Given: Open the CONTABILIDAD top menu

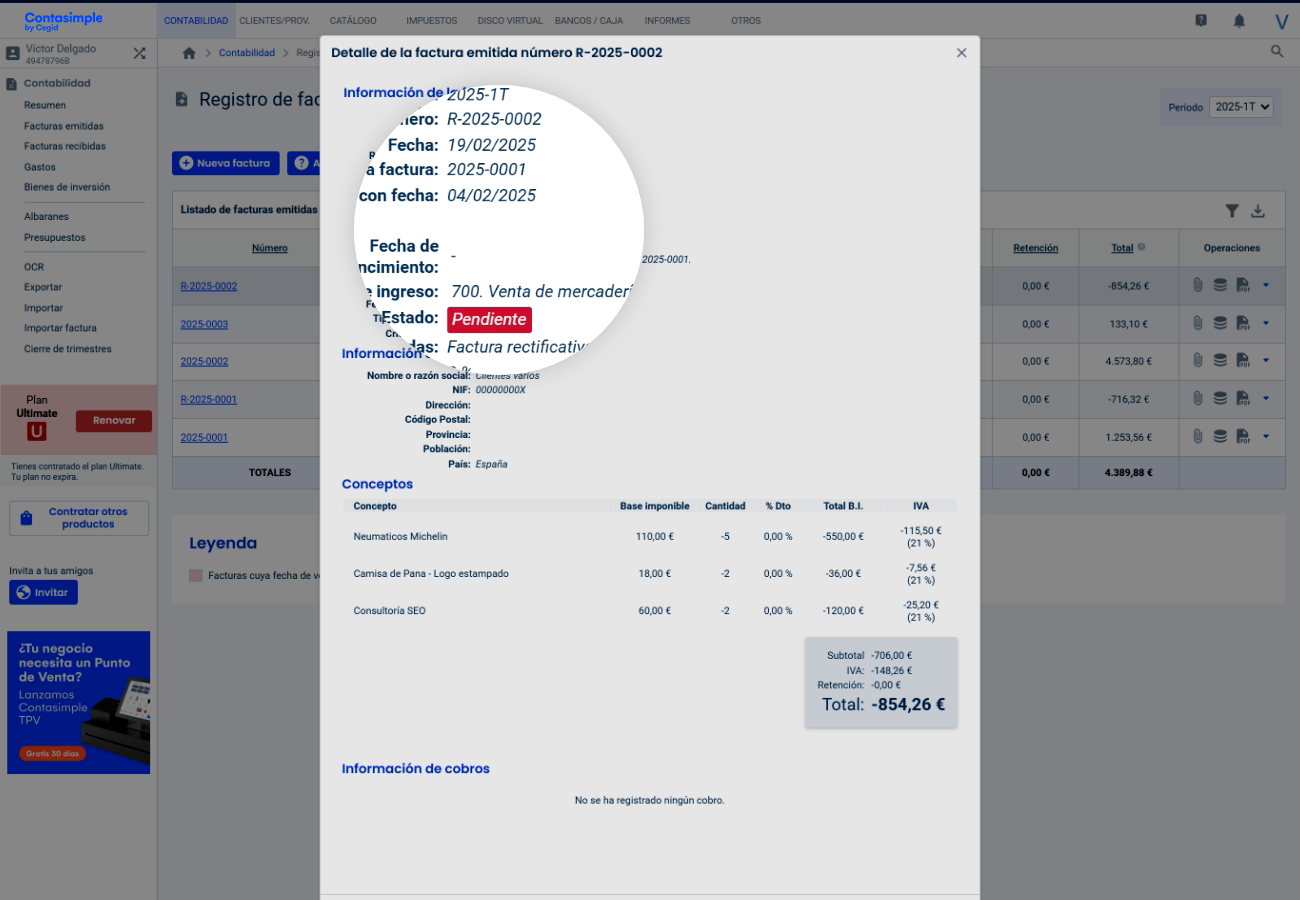Looking at the screenshot, I should (x=196, y=21).
